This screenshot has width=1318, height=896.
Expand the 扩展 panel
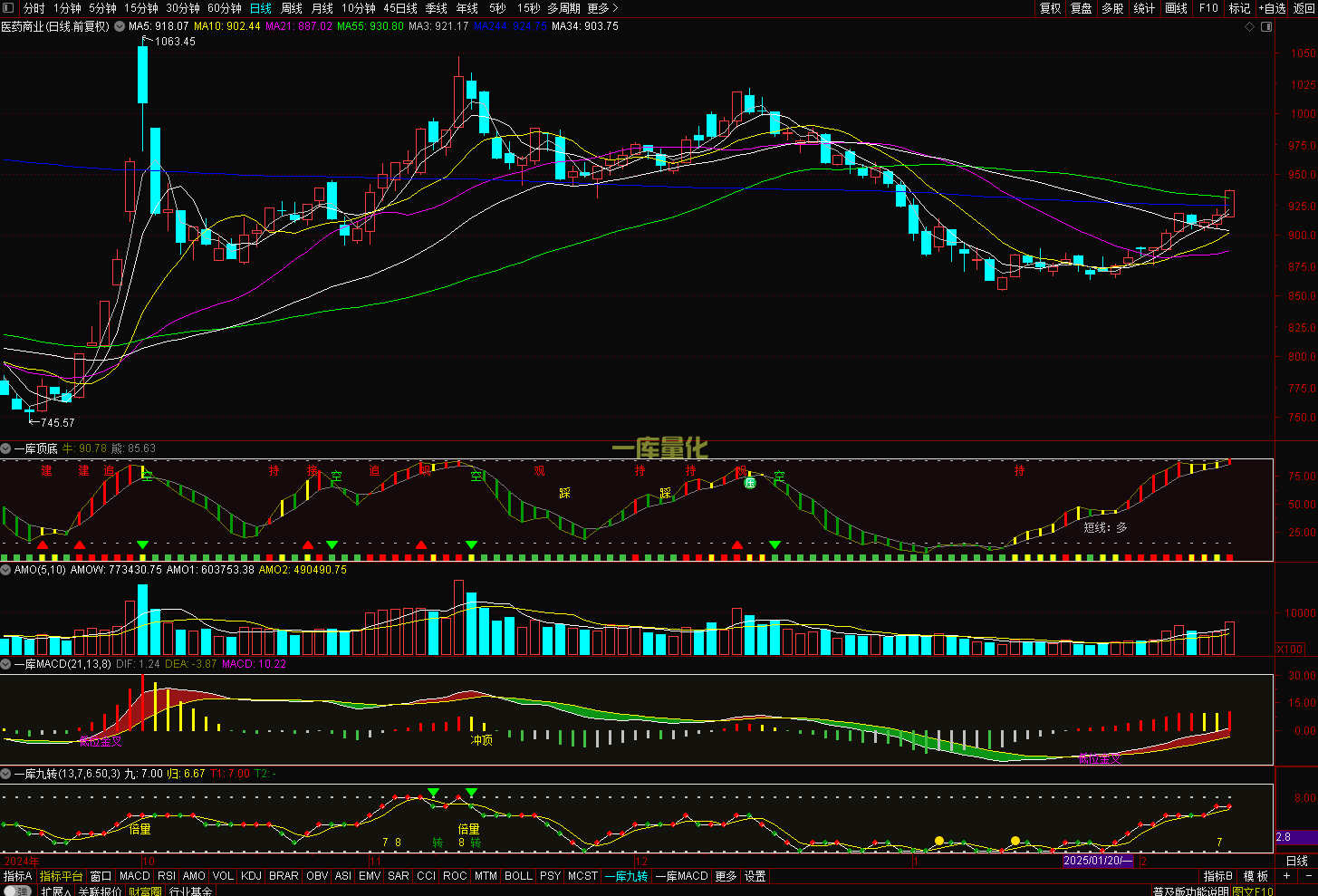click(x=56, y=891)
